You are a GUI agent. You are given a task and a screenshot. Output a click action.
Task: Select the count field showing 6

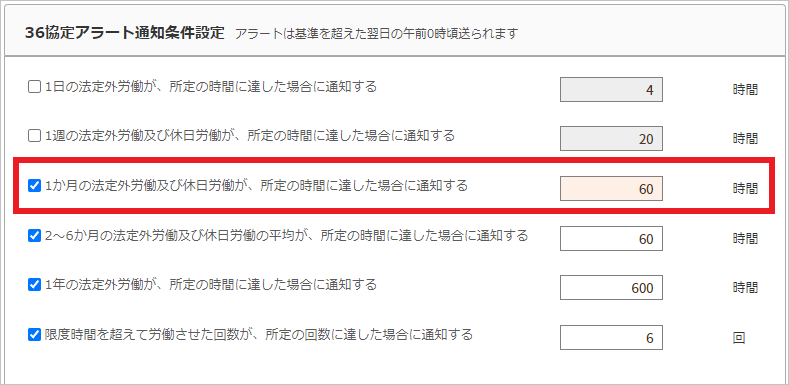[x=611, y=338]
